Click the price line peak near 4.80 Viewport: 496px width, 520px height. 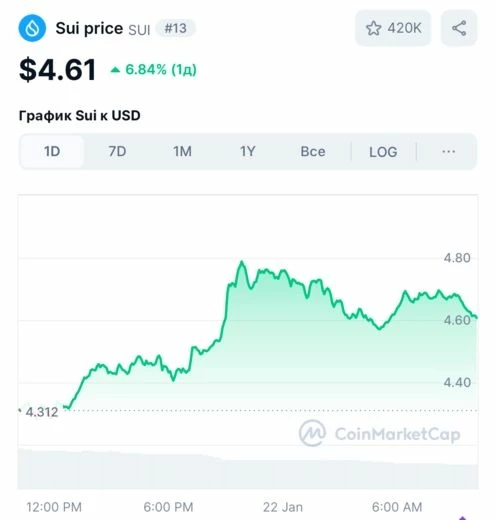tap(242, 262)
